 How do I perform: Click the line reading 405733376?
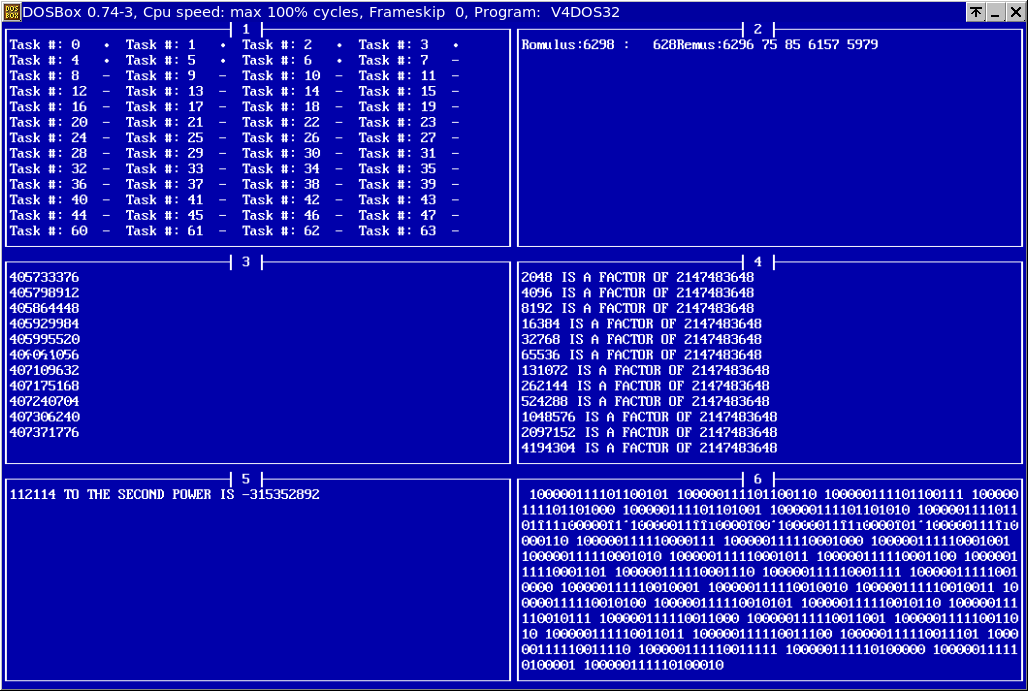pyautogui.click(x=44, y=277)
